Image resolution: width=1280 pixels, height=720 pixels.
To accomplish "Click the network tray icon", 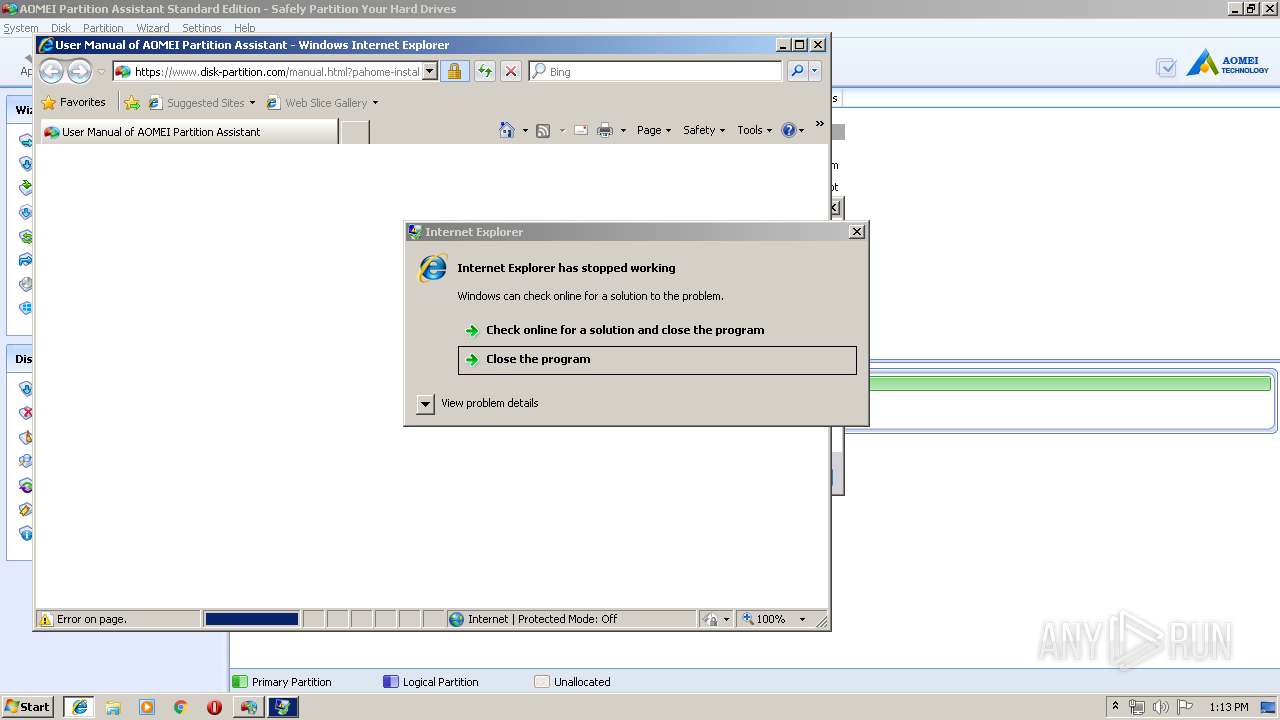I will (1137, 707).
